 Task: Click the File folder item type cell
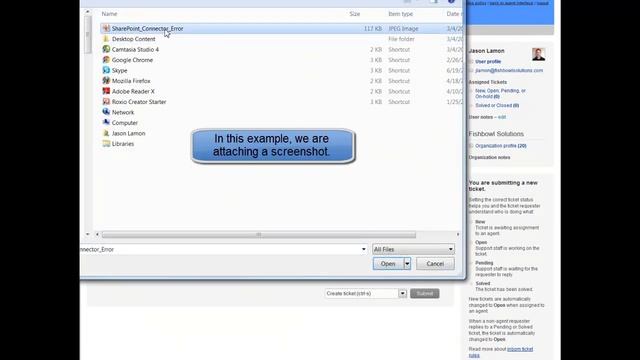[401, 39]
